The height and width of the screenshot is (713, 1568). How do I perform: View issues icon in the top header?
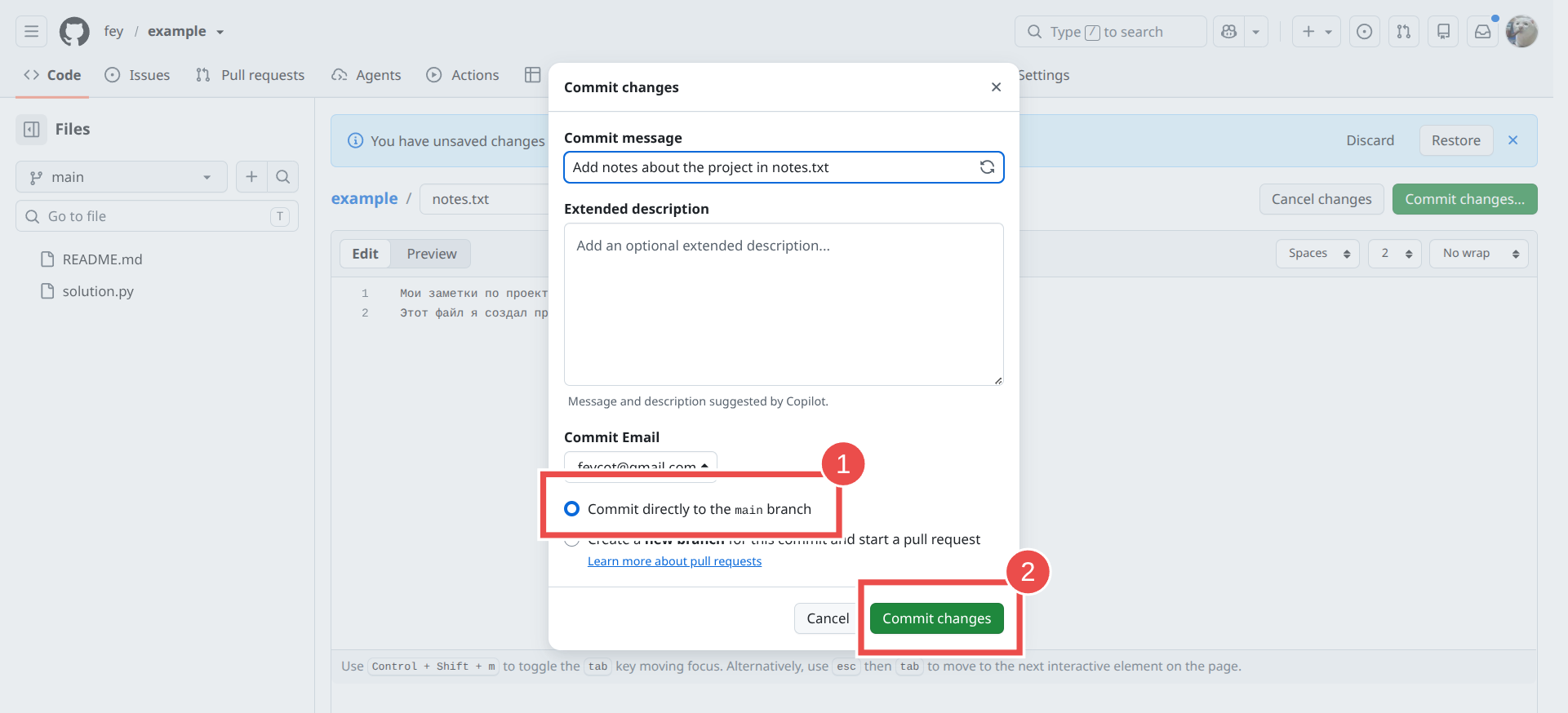[1364, 32]
